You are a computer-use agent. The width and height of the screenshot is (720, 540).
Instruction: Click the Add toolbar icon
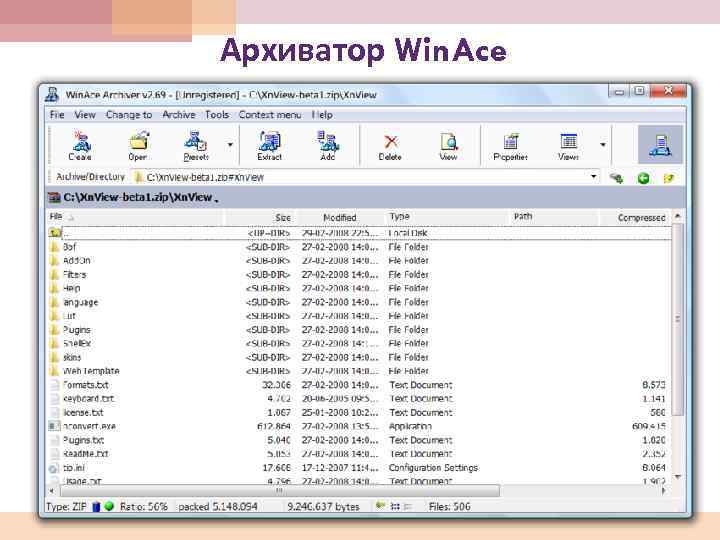tap(327, 146)
